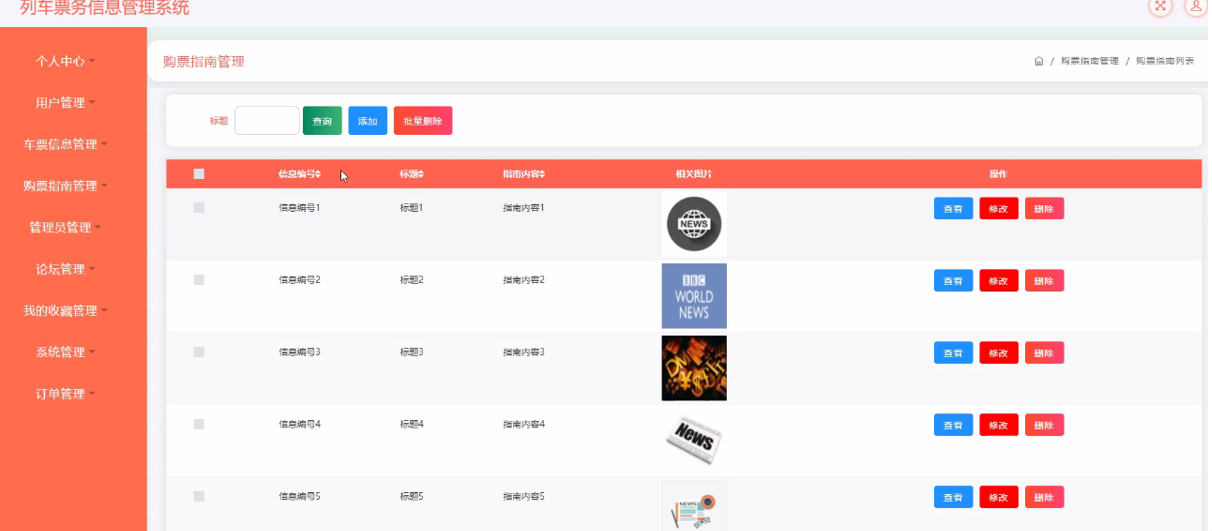Delete 信息编号2 with 删除 button
Viewport: 1212px width, 531px height.
point(1044,281)
